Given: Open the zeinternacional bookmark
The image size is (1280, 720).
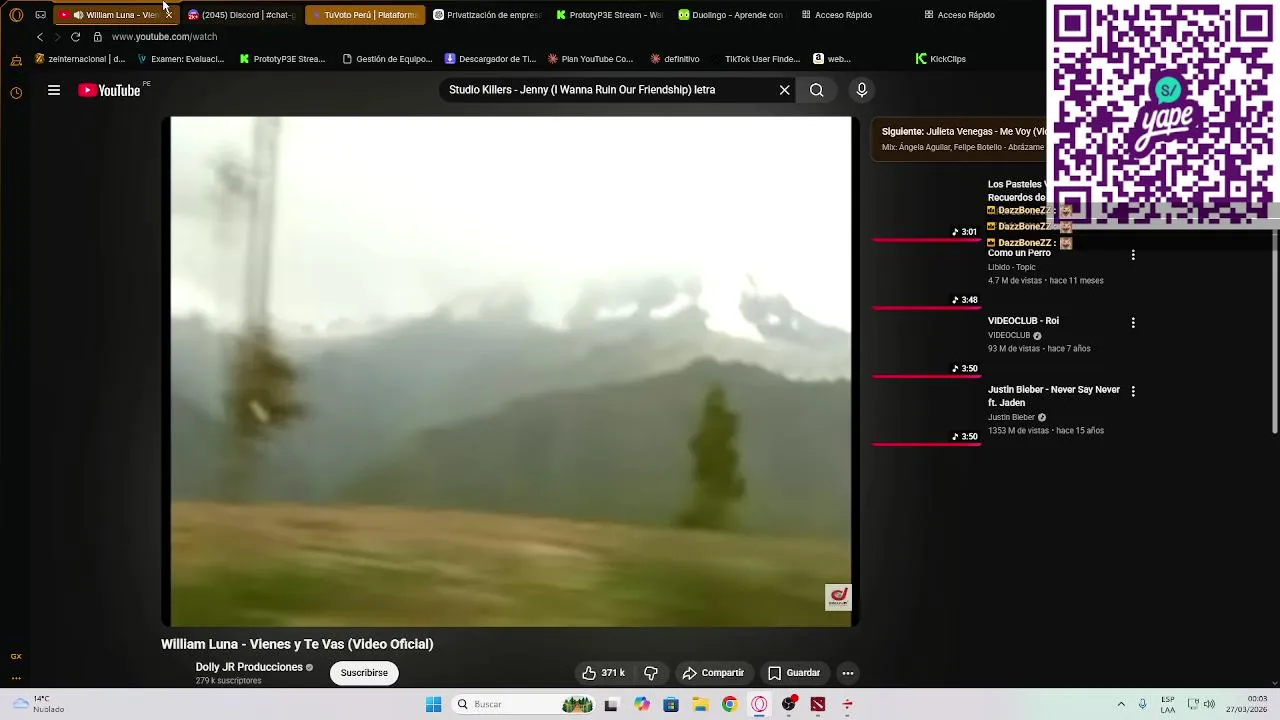Looking at the screenshot, I should 80,59.
